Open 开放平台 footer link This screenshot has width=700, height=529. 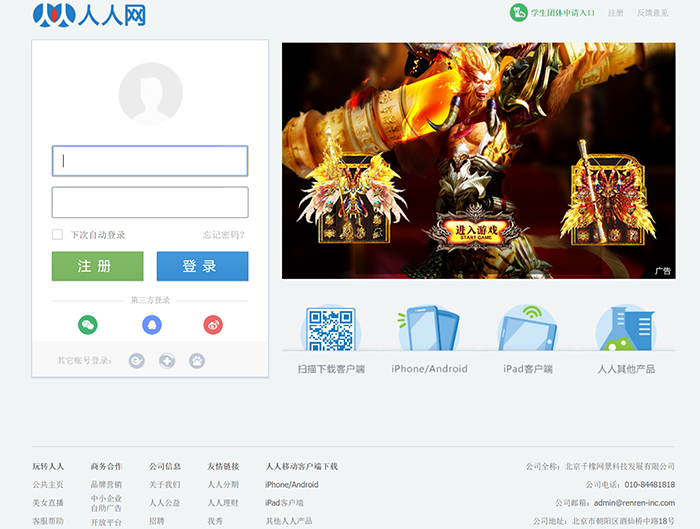106,522
